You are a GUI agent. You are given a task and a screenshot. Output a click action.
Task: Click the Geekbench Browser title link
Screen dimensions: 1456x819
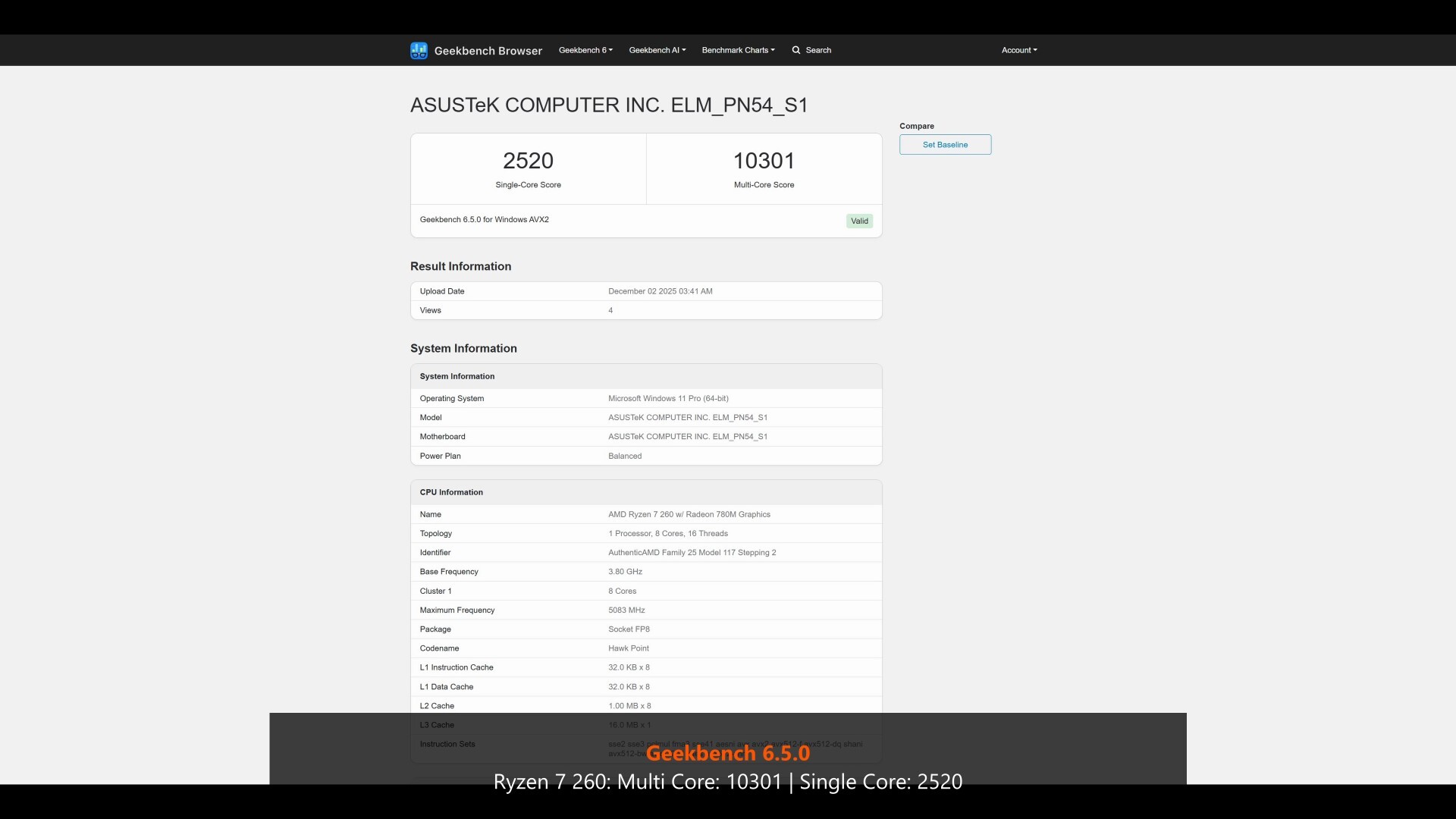pos(488,50)
